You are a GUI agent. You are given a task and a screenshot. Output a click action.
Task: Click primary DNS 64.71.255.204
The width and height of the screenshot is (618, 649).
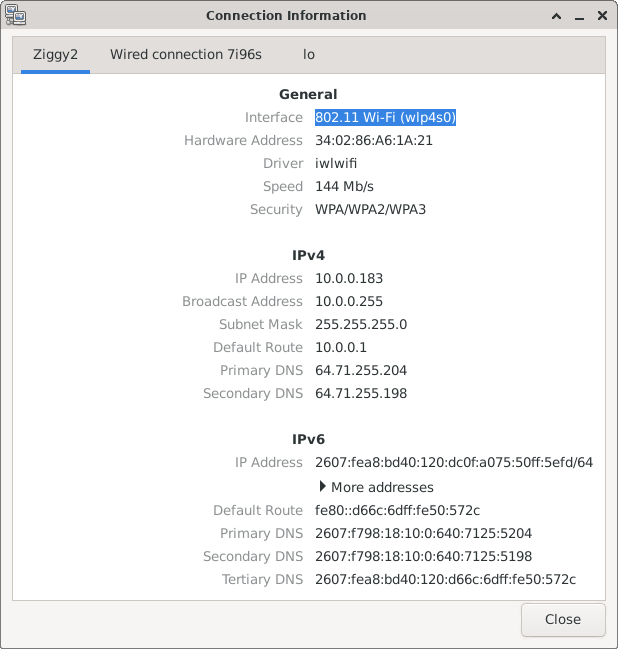click(x=361, y=370)
